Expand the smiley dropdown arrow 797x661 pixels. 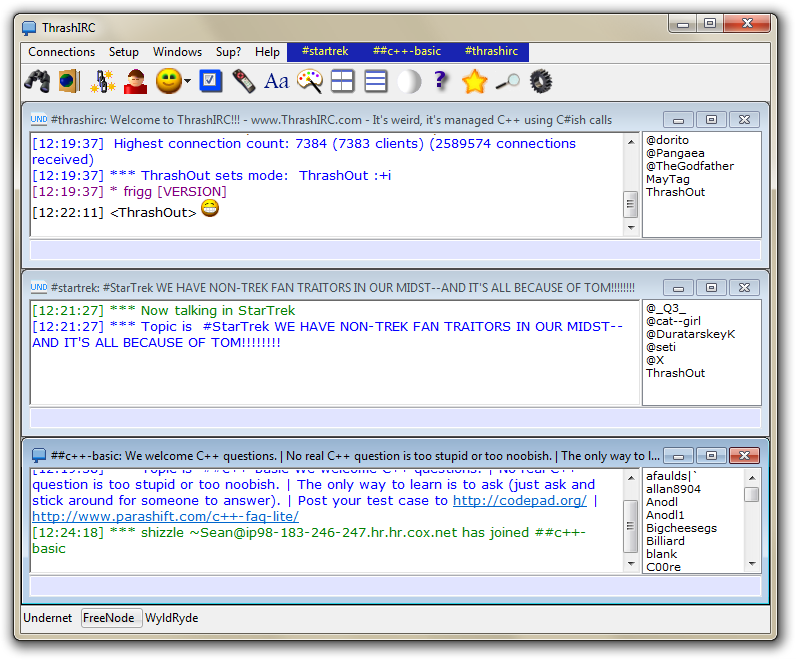(188, 81)
